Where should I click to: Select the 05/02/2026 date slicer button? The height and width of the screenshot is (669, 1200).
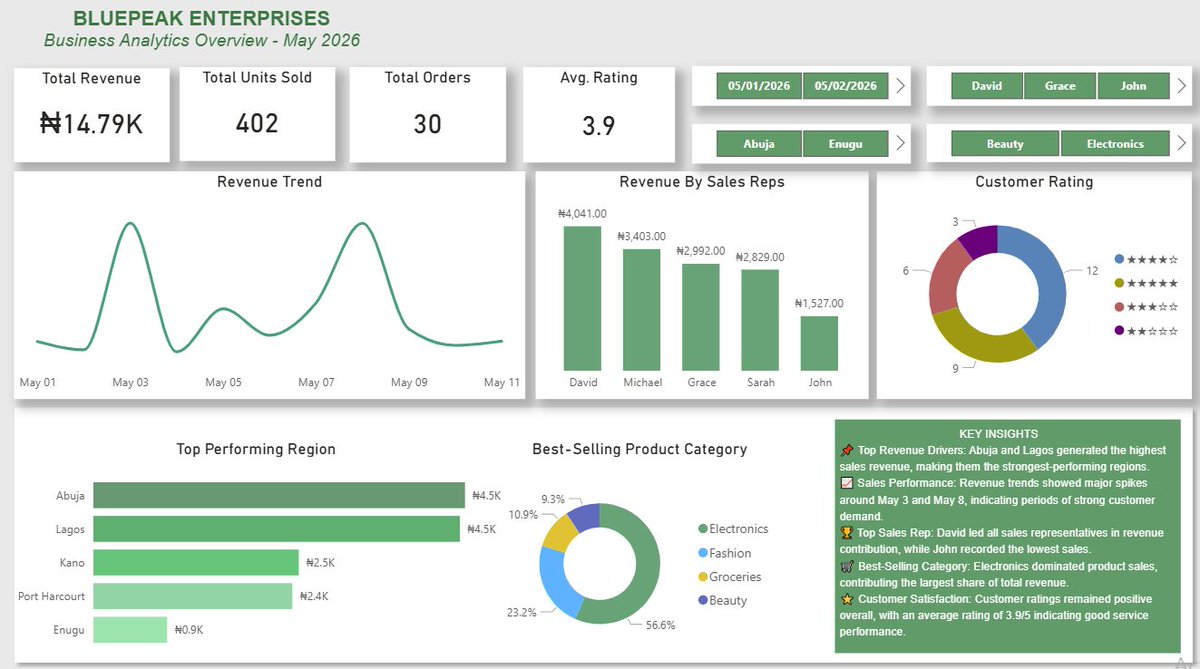[846, 86]
